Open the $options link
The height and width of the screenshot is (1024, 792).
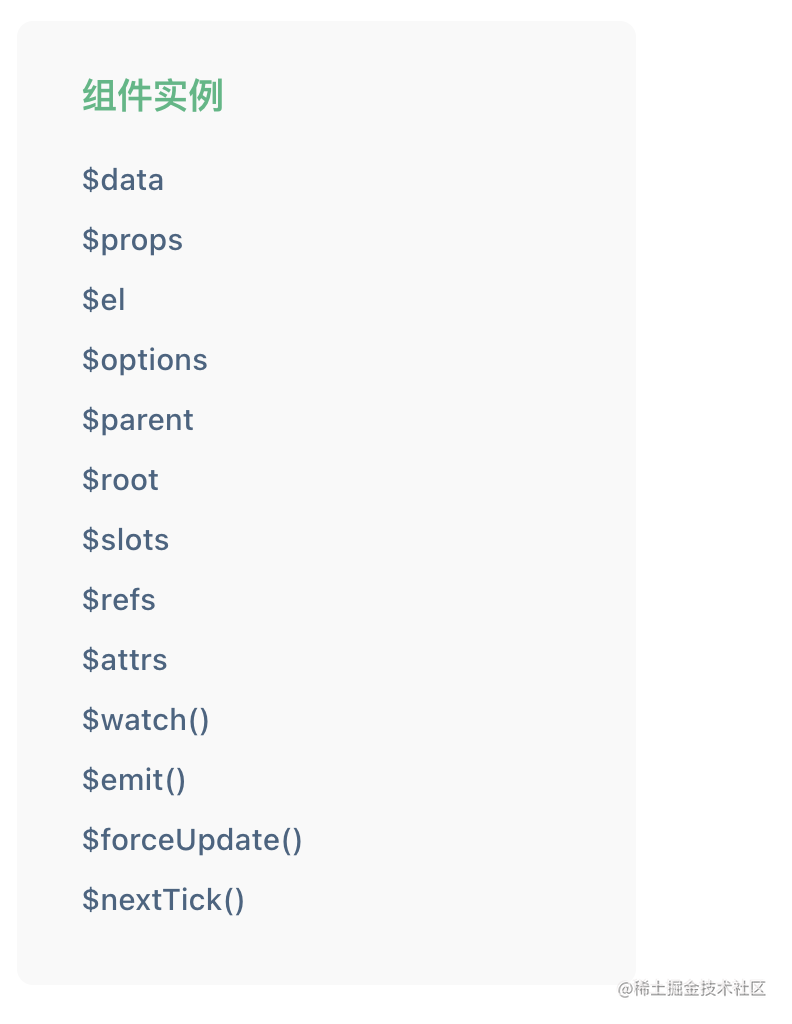145,360
